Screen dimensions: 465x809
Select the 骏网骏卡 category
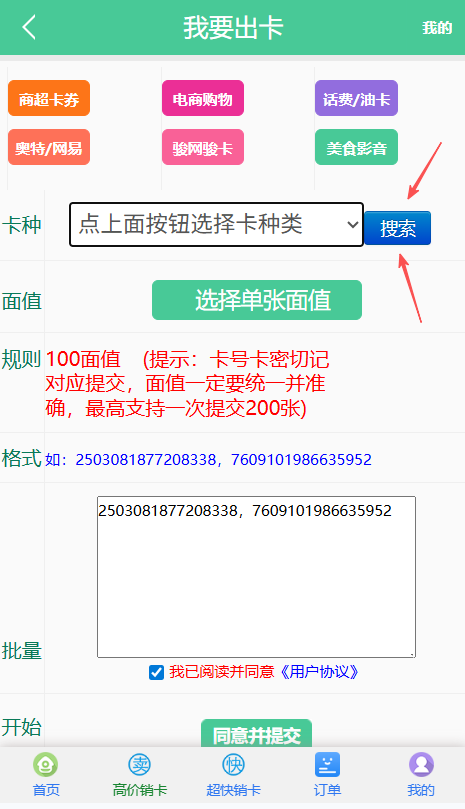click(203, 148)
